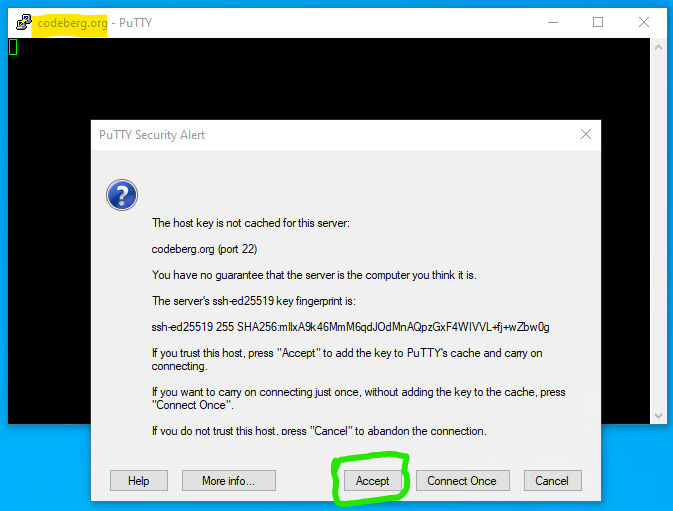Click the blue question mark icon
673x511 pixels.
122,195
